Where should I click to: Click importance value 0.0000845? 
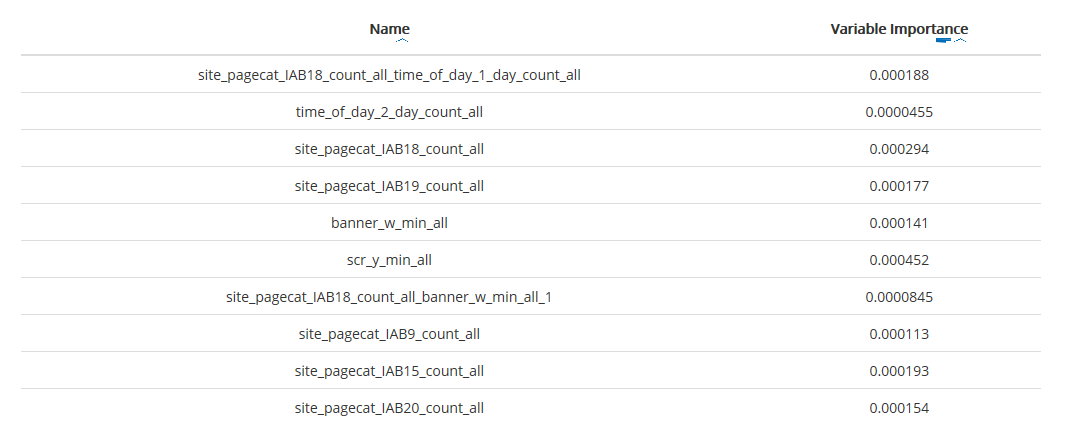point(899,297)
